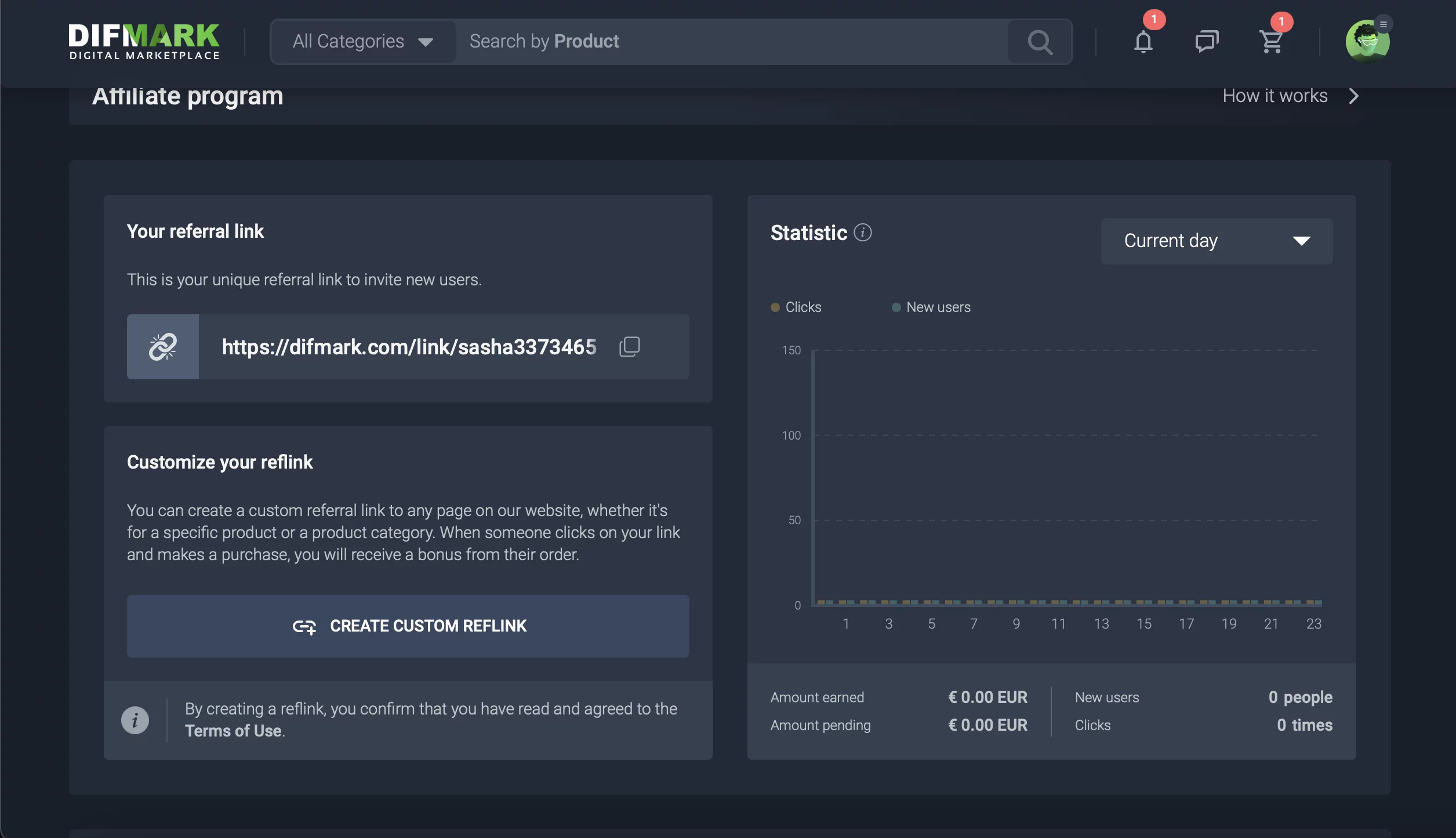Open the notifications bell

click(1143, 42)
